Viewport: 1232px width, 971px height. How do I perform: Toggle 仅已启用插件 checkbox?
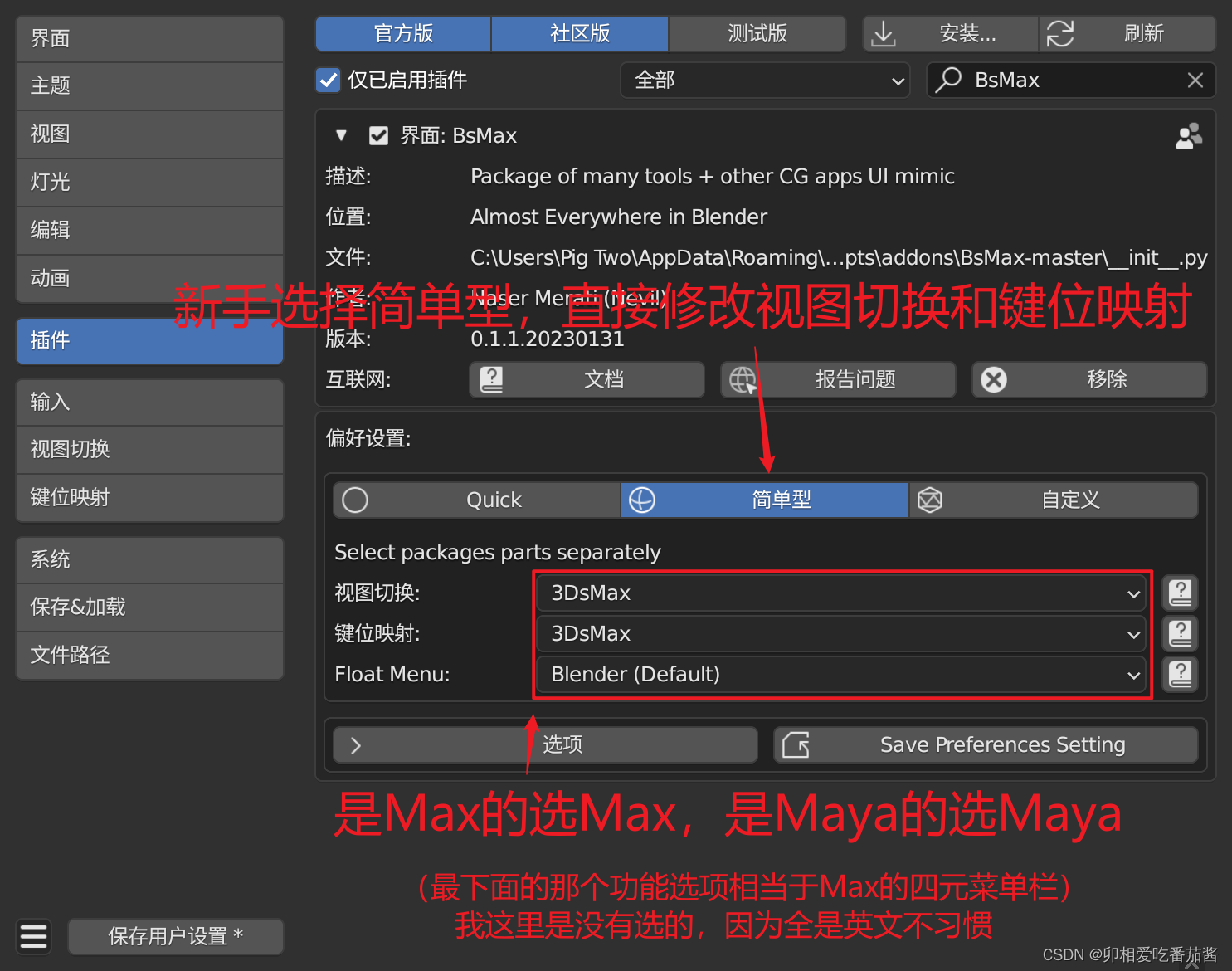pos(329,81)
